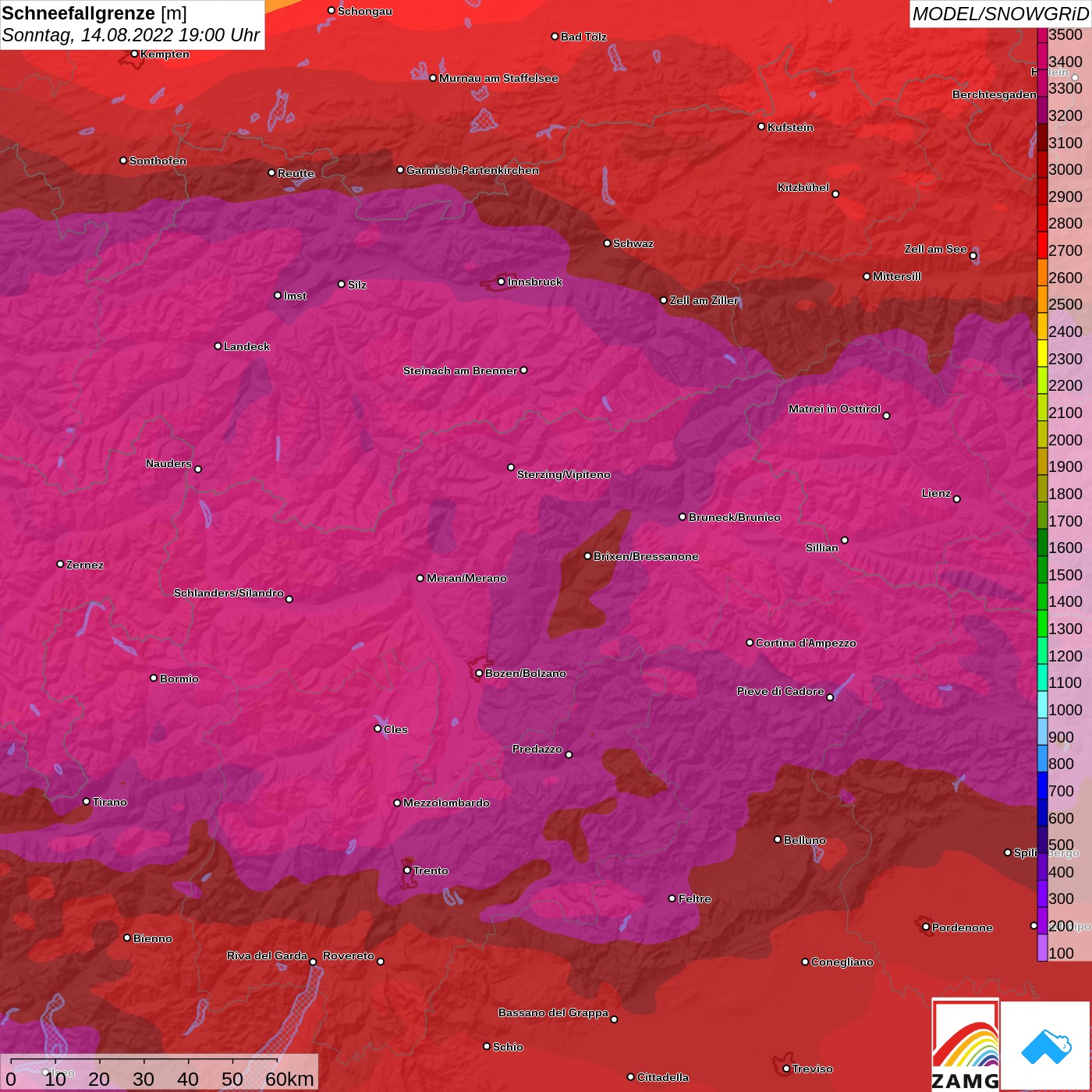Click the Riva del Garda label

(267, 955)
